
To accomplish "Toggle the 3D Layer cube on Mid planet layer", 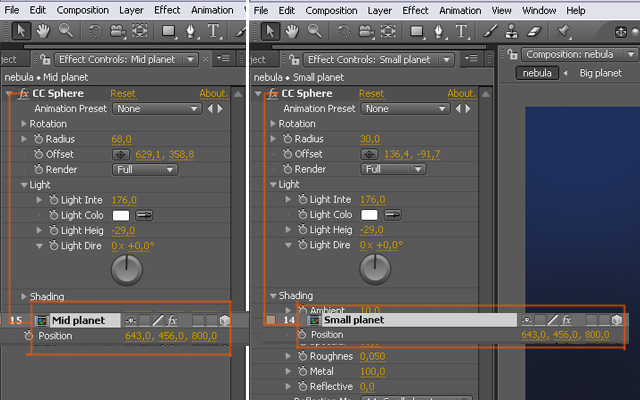I will click(224, 320).
